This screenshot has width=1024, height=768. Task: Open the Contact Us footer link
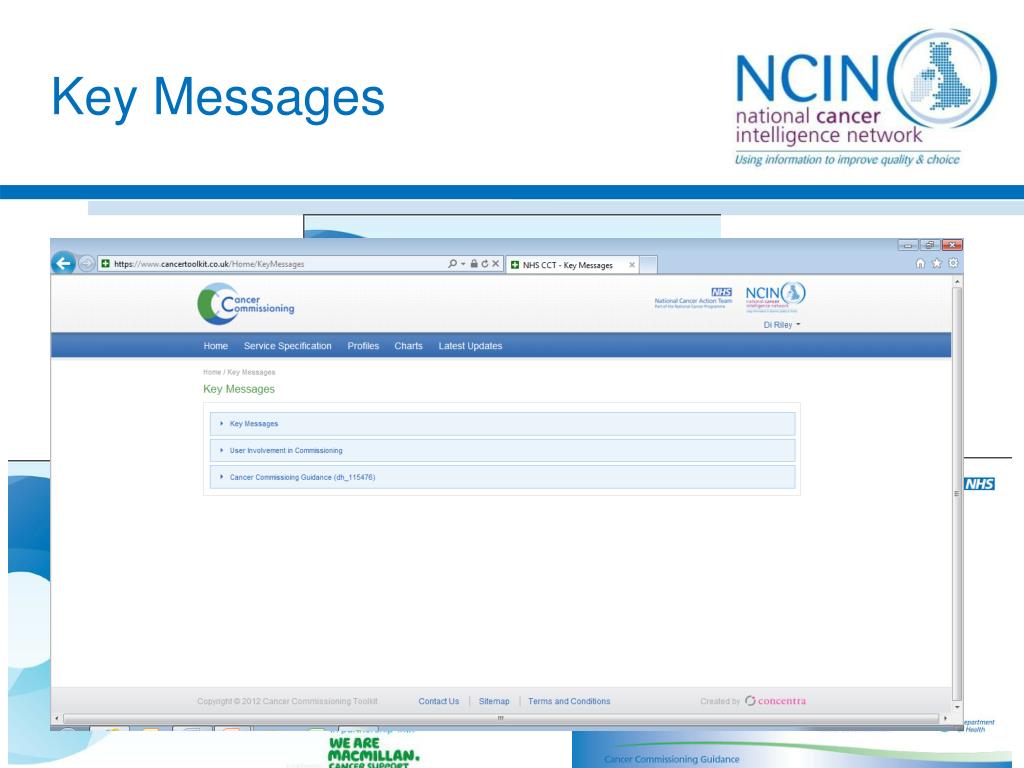click(x=439, y=701)
